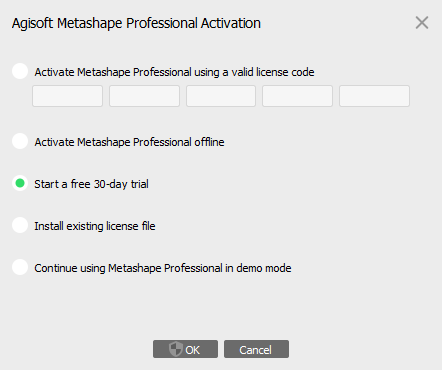This screenshot has width=442, height=370.
Task: Choose the activate offline radio button
Action: click(x=20, y=141)
